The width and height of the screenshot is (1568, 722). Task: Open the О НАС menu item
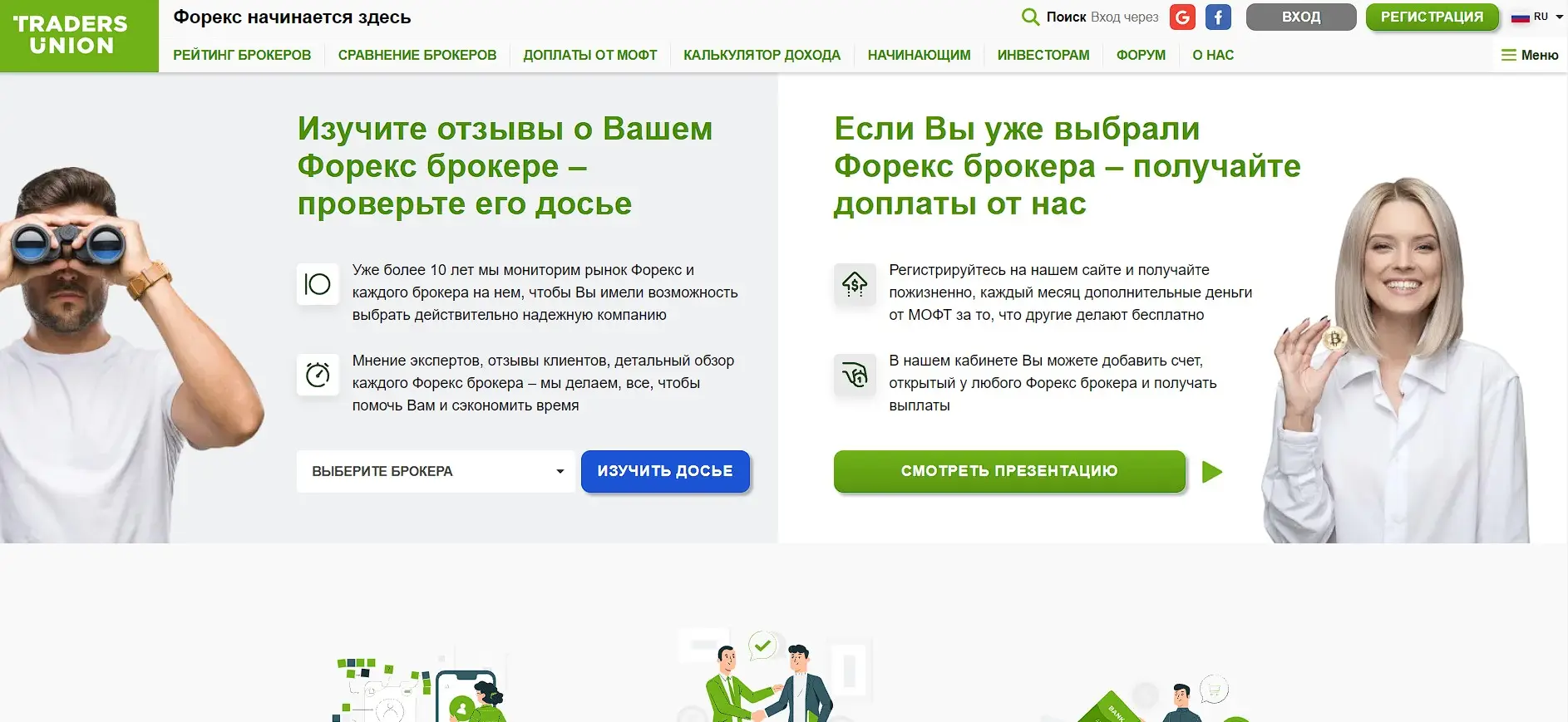pyautogui.click(x=1213, y=55)
